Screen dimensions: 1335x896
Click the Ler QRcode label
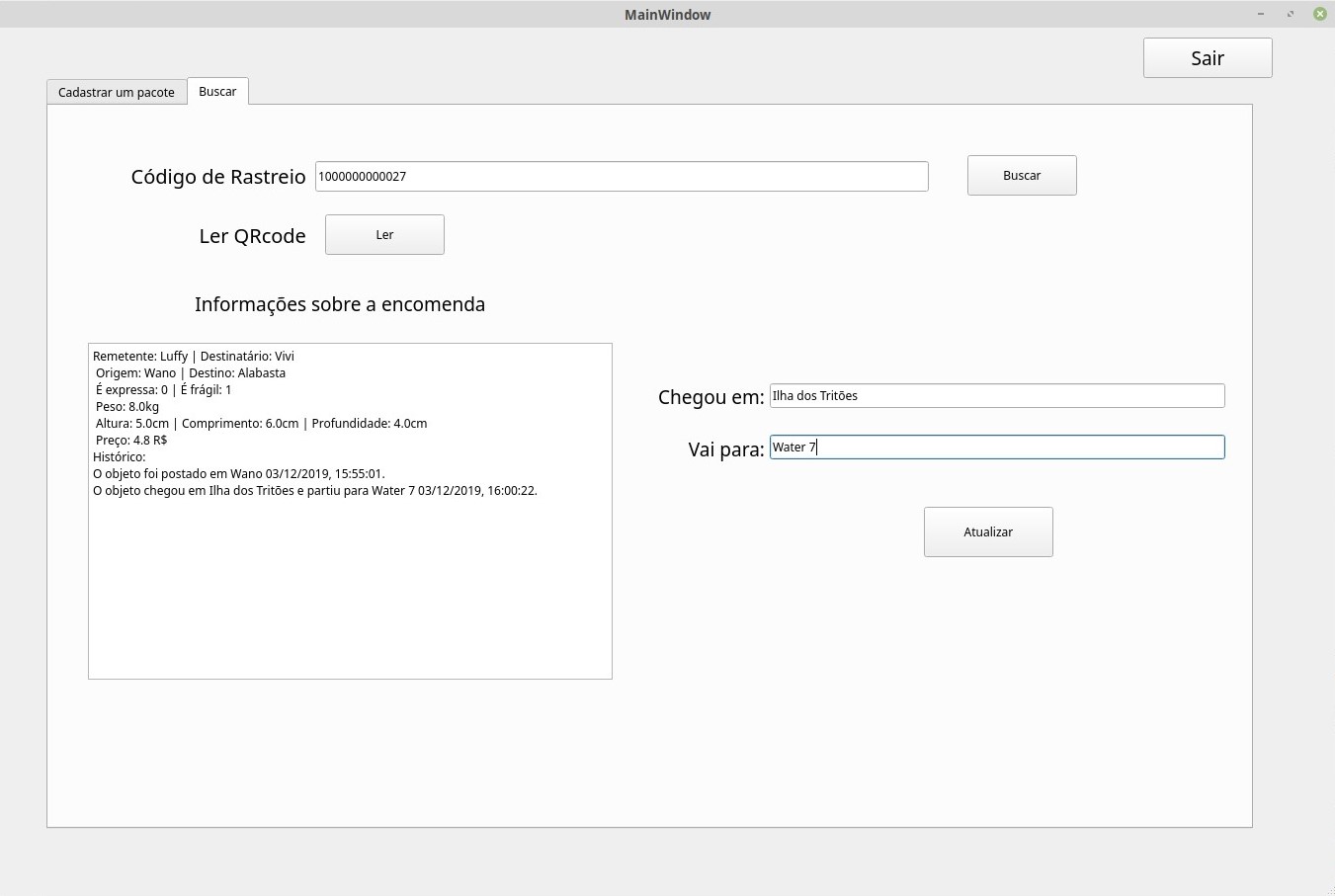point(252,236)
